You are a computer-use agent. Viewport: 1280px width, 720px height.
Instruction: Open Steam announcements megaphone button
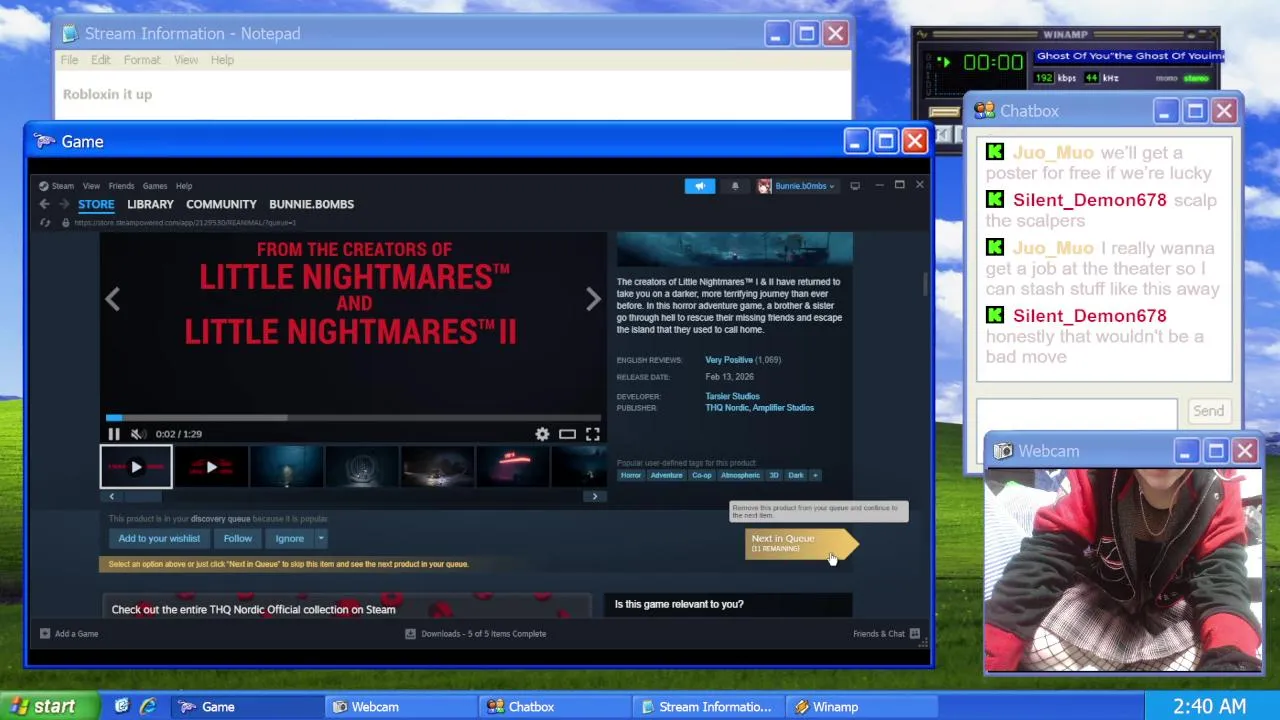[700, 186]
